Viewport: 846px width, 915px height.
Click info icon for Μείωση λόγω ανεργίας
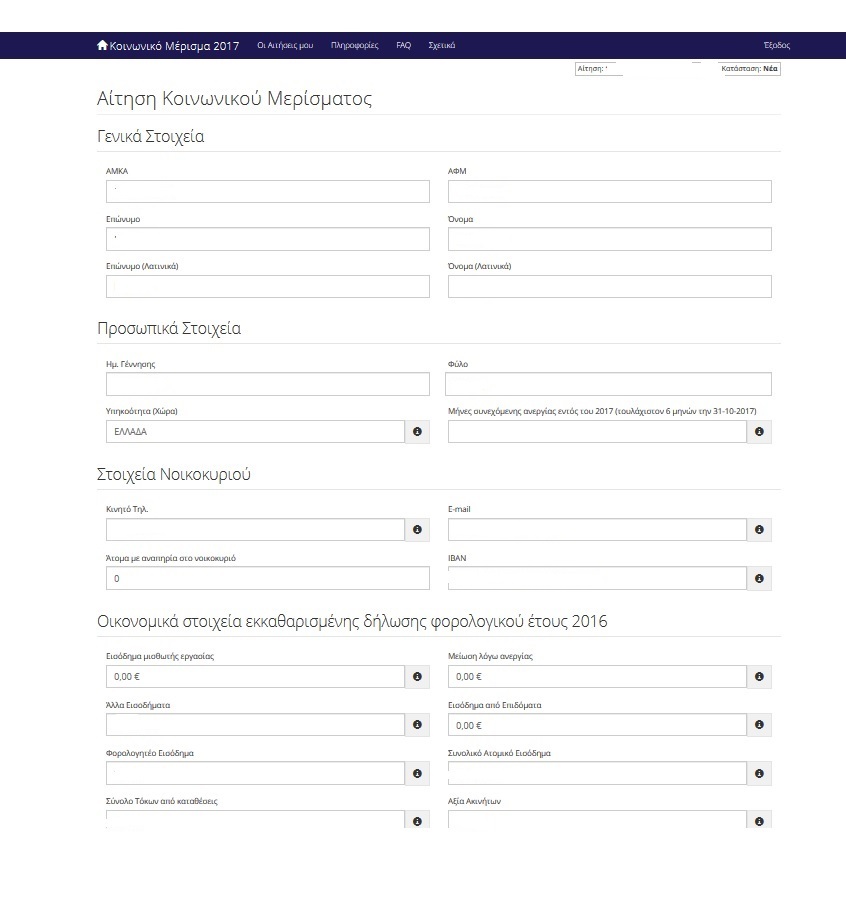[759, 677]
